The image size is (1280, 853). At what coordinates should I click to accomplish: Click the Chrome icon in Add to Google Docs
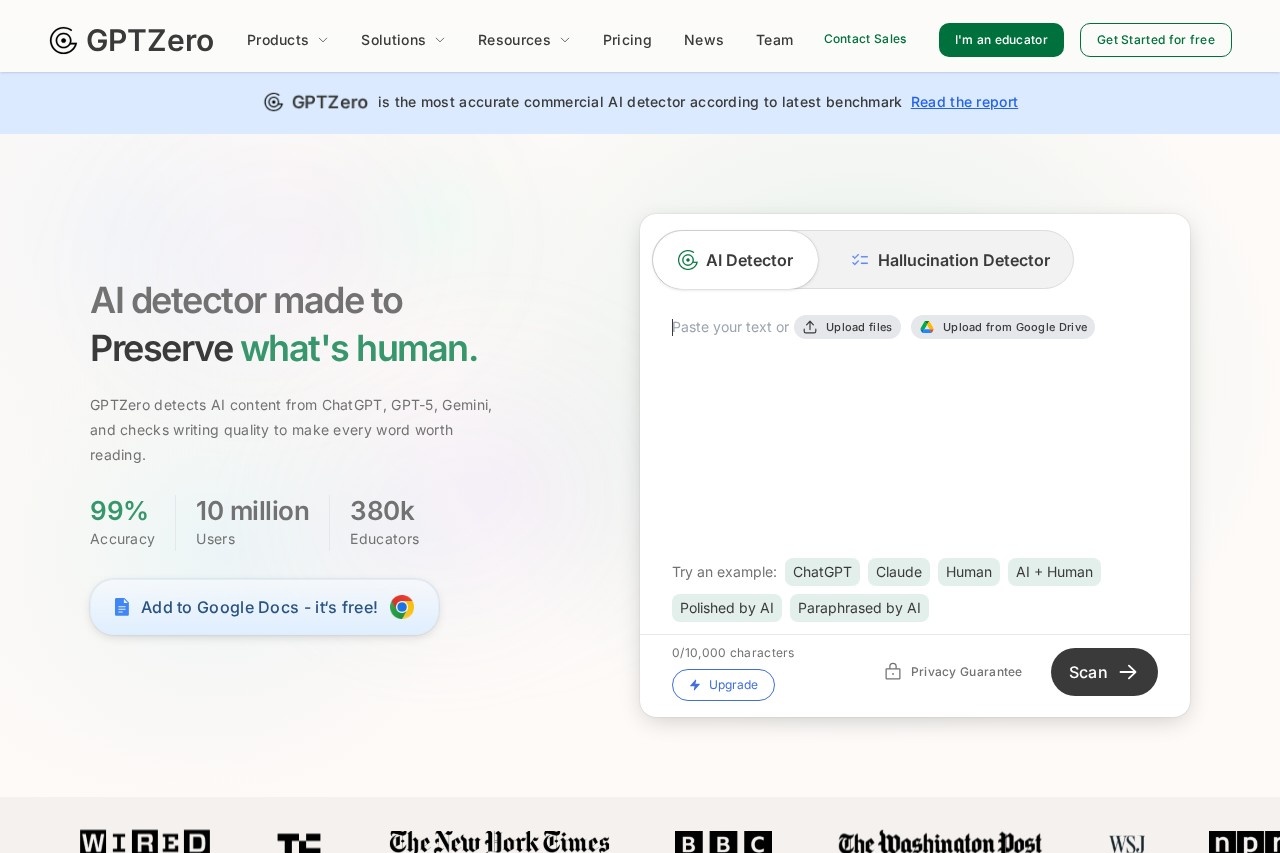[x=402, y=607]
